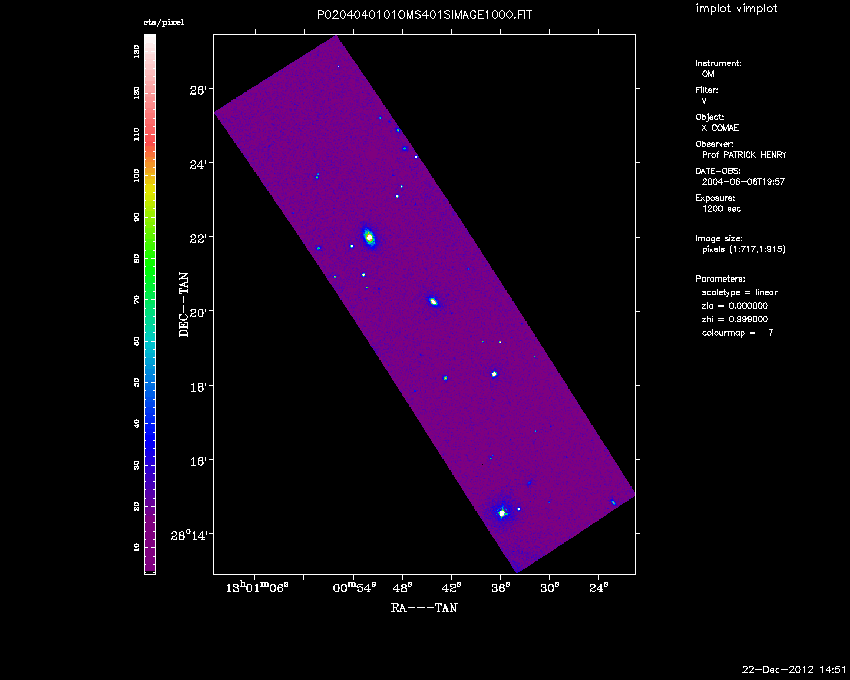Click the pixels range '(1:717,1:915)' text

pyautogui.click(x=758, y=249)
